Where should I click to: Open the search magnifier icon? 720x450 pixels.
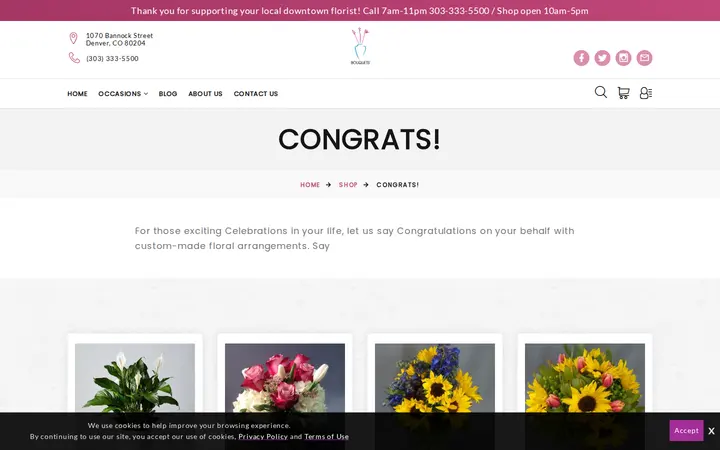601,92
